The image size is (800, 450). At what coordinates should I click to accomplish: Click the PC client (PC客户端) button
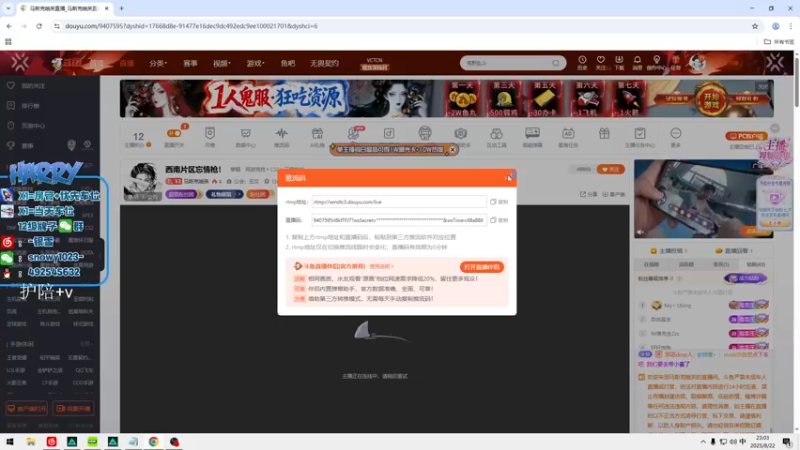coord(746,136)
